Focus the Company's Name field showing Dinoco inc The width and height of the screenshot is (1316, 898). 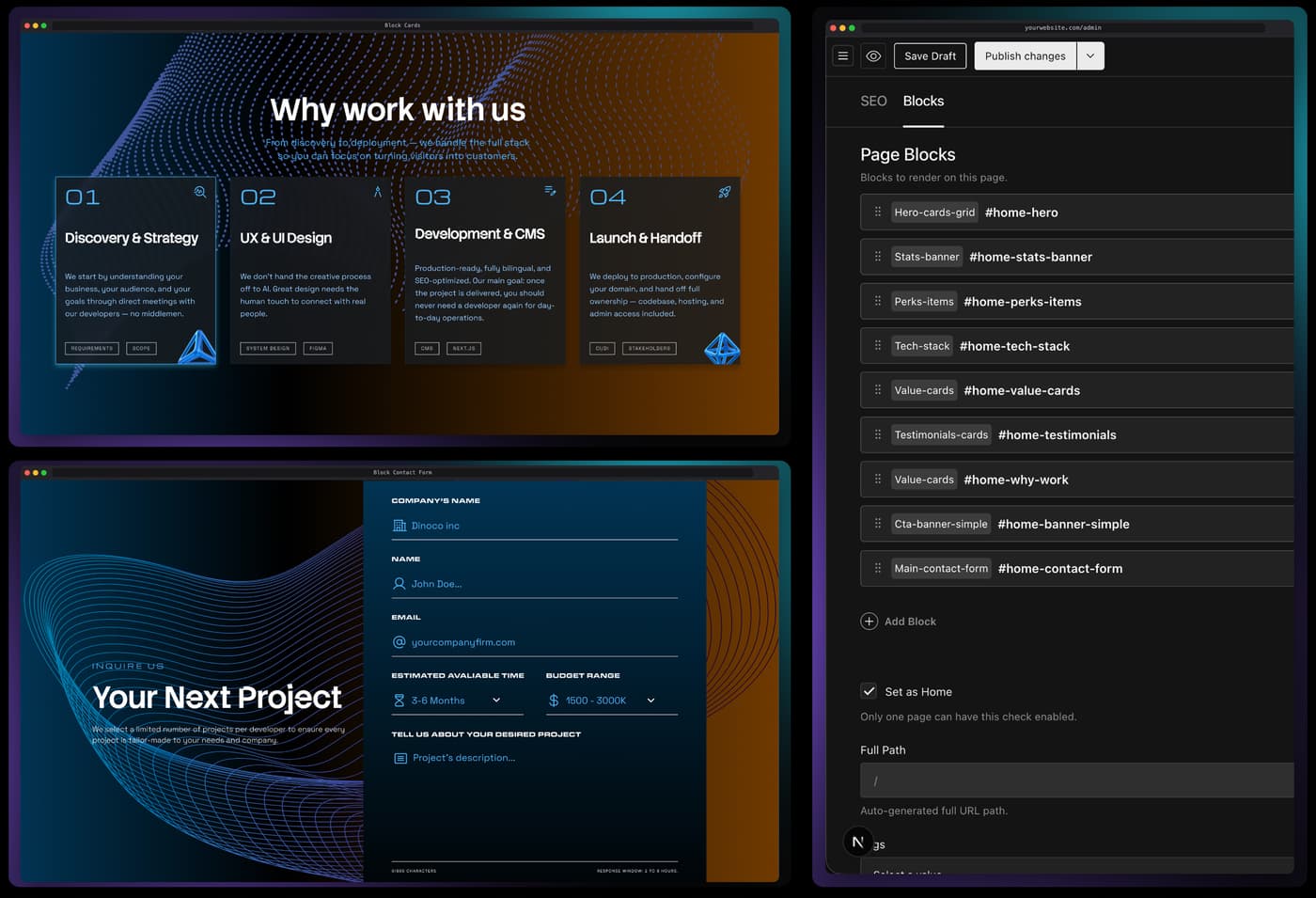click(x=535, y=526)
